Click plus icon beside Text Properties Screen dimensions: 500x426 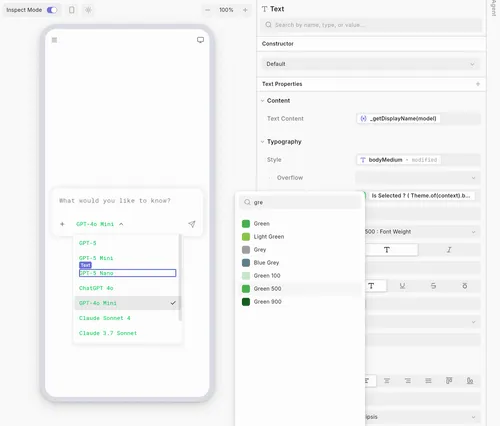478,84
